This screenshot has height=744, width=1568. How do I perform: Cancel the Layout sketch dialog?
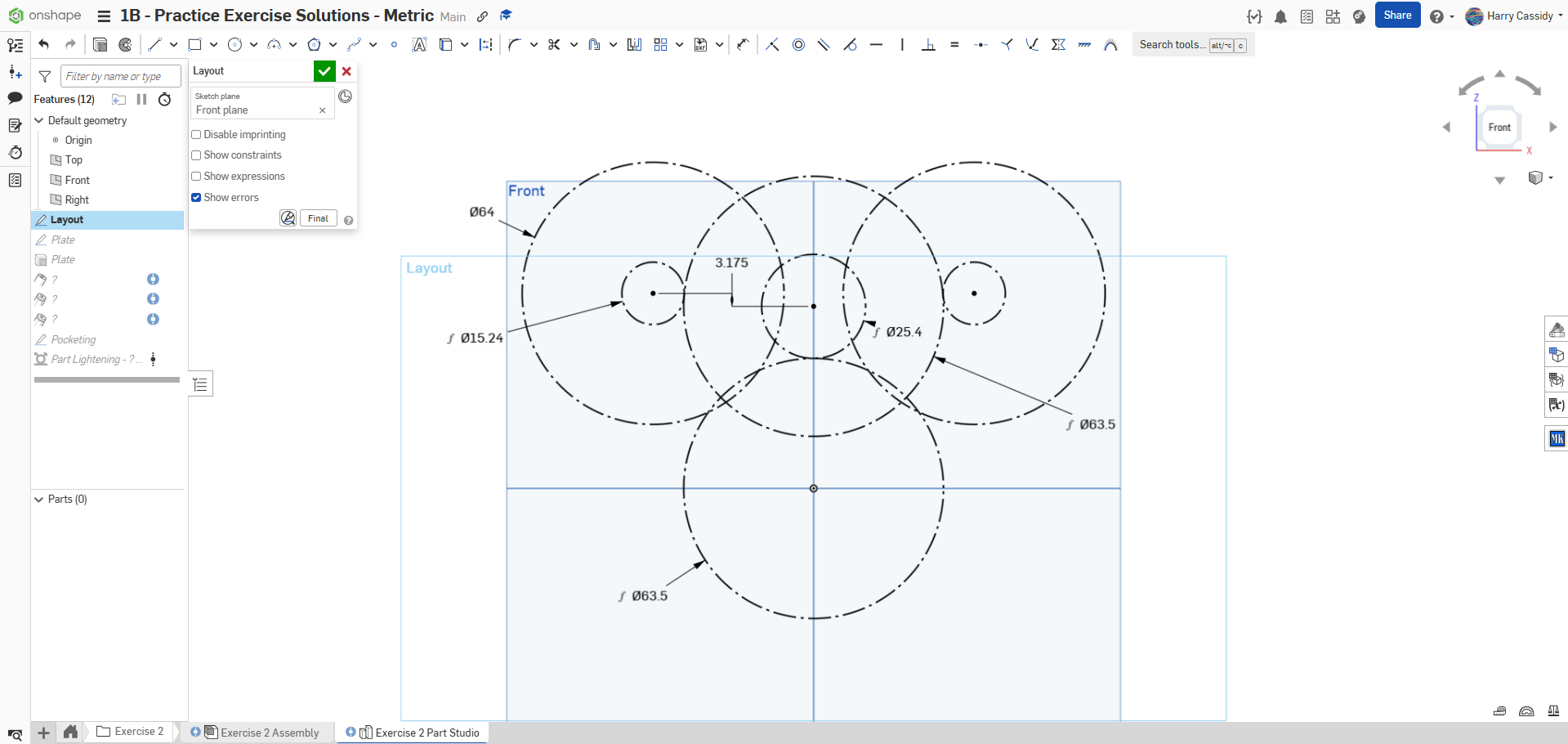click(346, 71)
